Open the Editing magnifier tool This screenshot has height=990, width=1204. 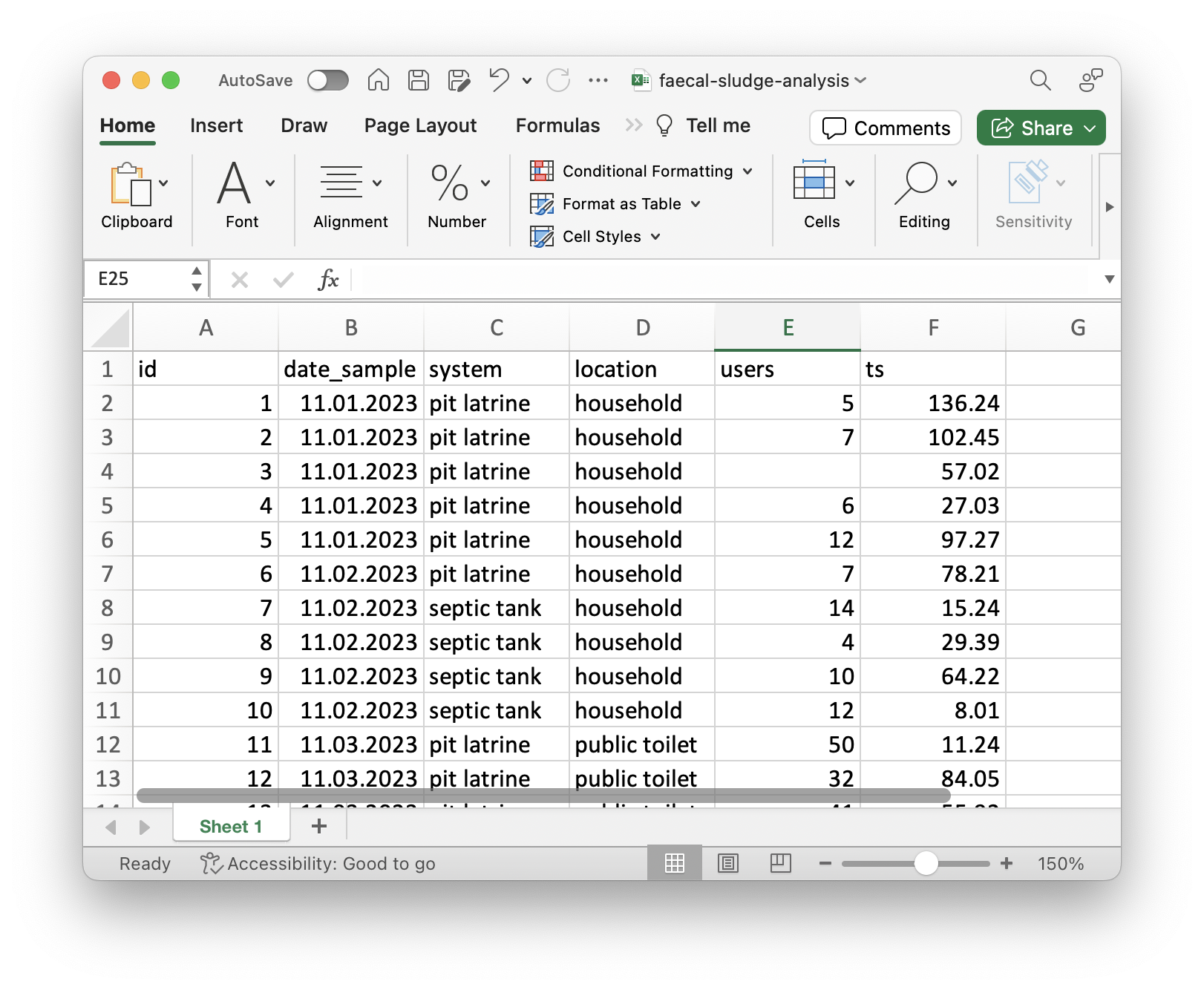tap(917, 183)
